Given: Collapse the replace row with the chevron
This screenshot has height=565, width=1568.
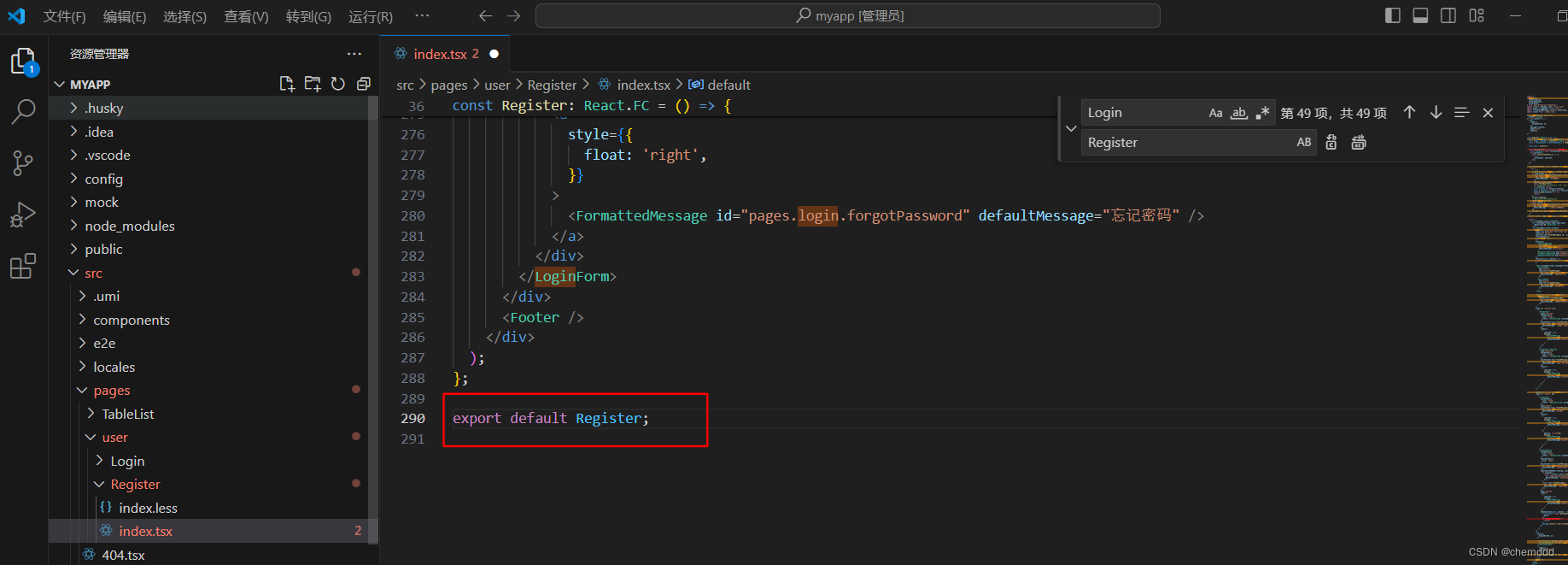Looking at the screenshot, I should tap(1071, 128).
